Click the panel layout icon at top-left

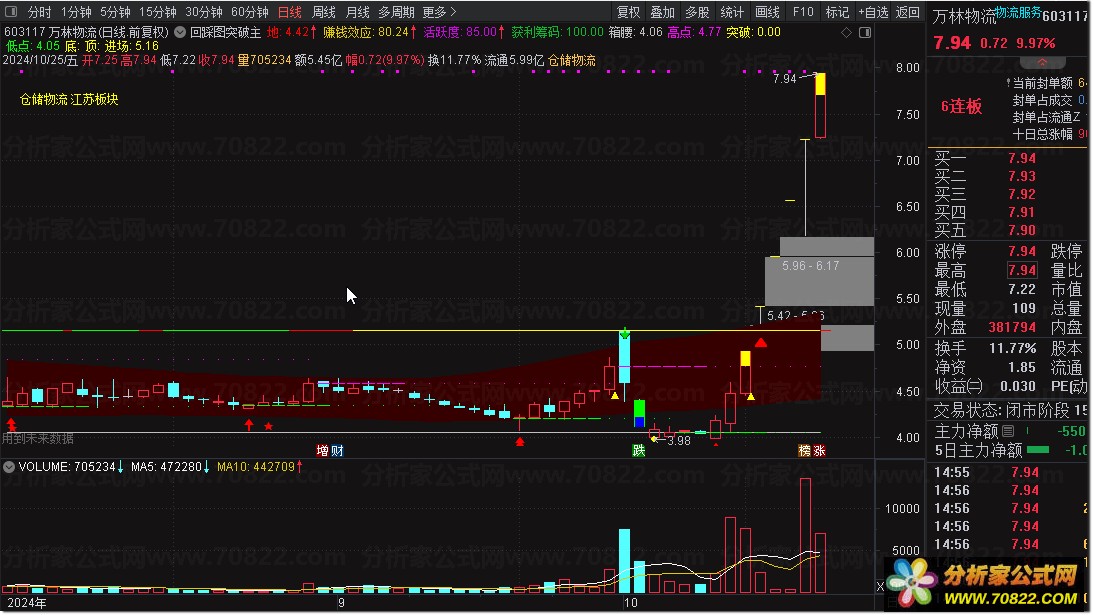click(10, 12)
